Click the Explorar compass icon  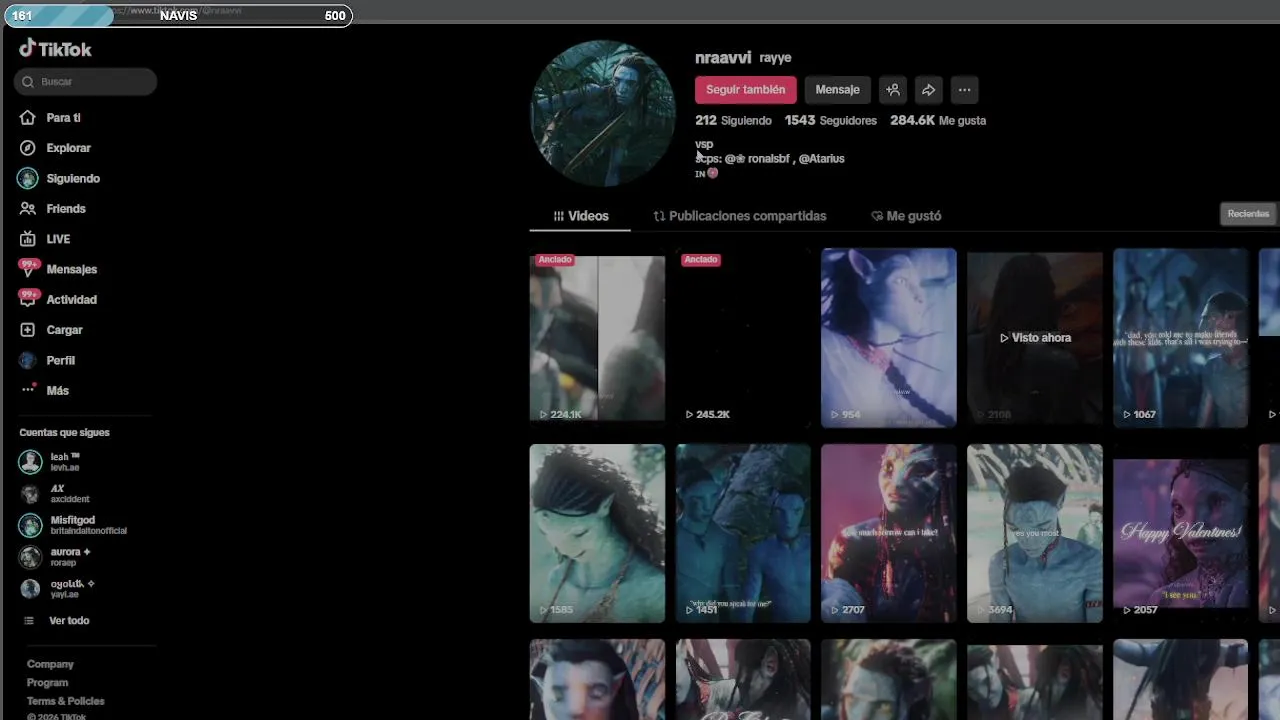[28, 148]
